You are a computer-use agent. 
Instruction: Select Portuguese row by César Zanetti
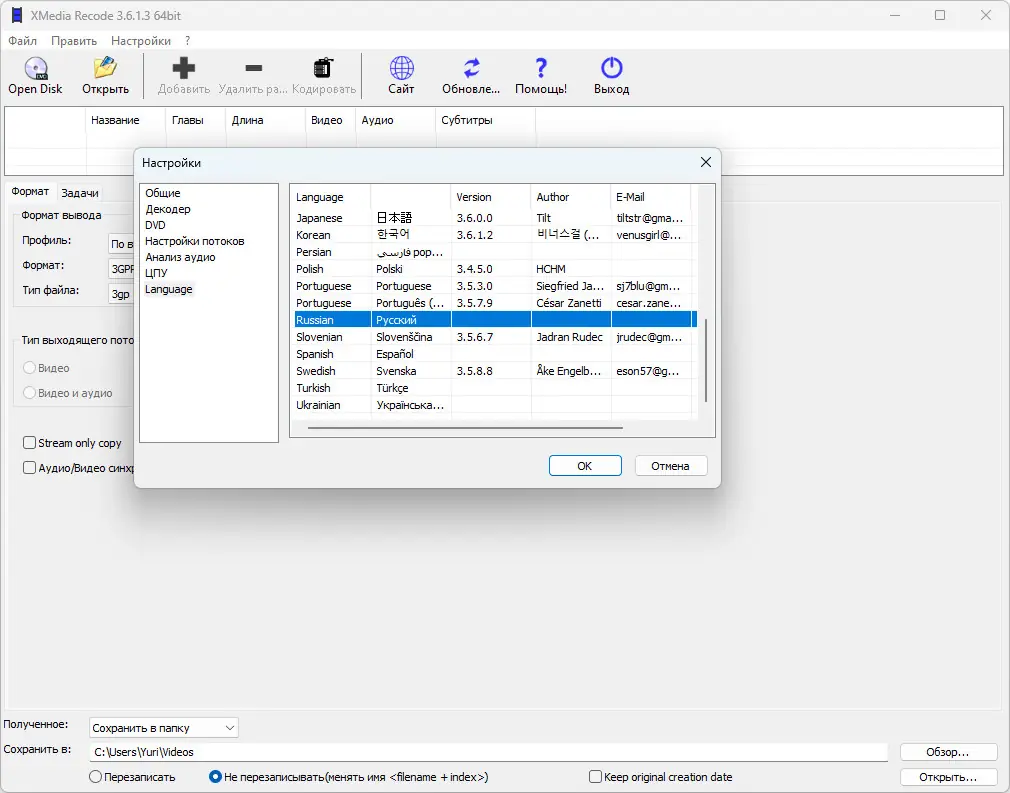click(x=495, y=303)
